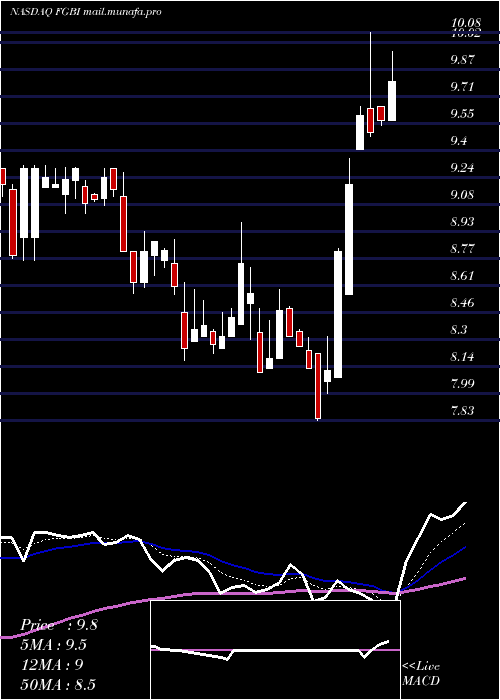Click the 7.99 price axis label
Image resolution: width=500 pixels, height=700 pixels.
pos(462,383)
